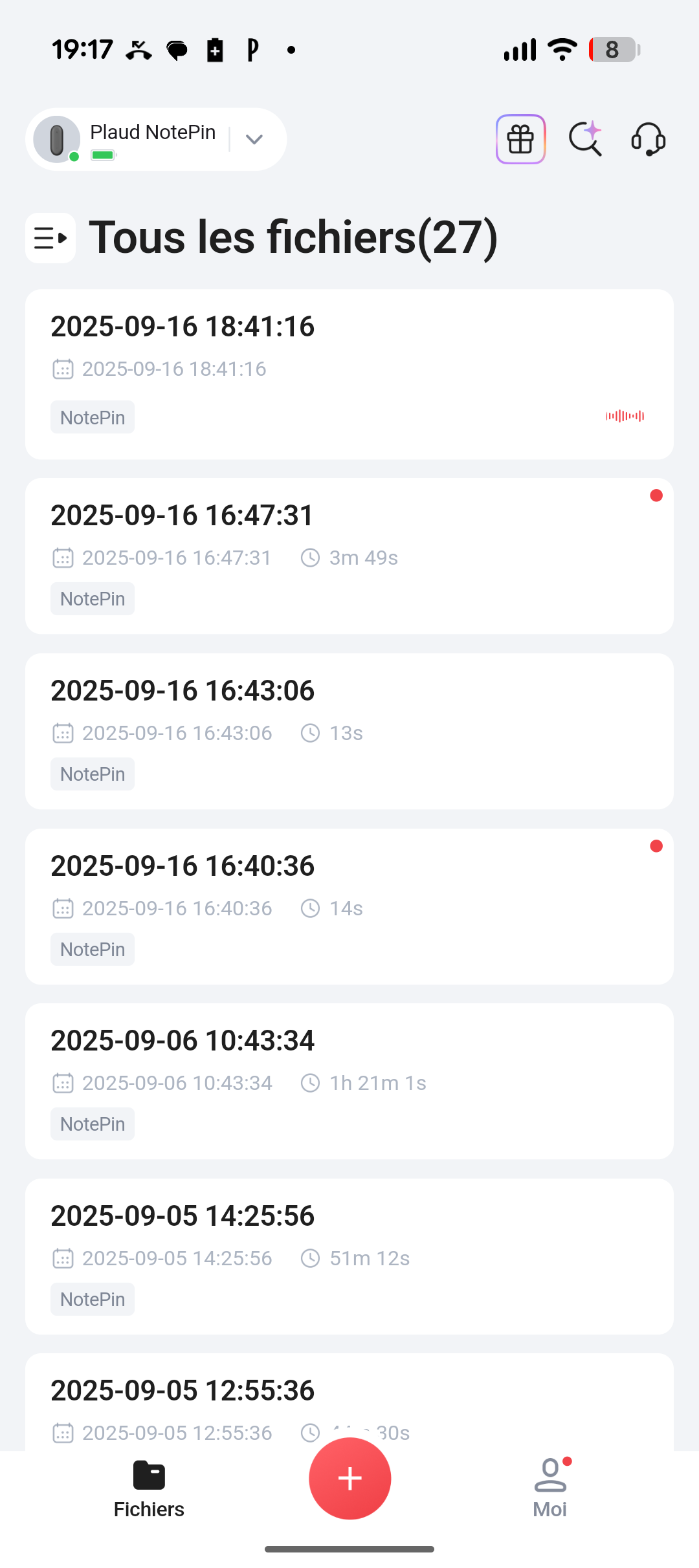The height and width of the screenshot is (1568, 699).
Task: Open the 14s recording at 16:40:36
Action: pyautogui.click(x=349, y=907)
